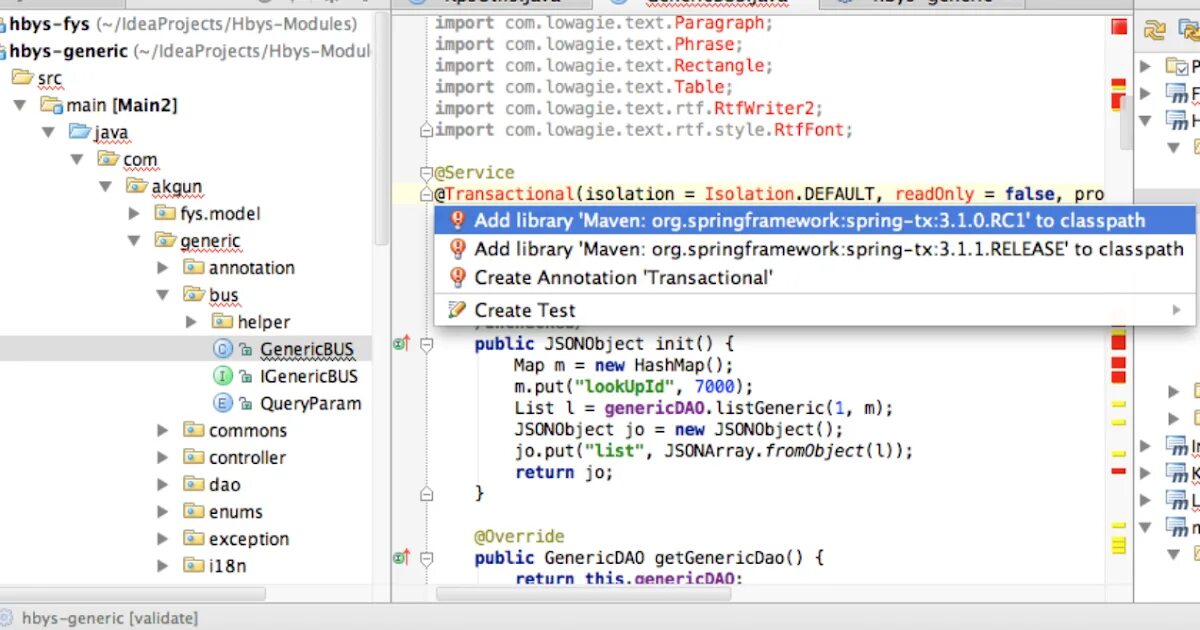Viewport: 1200px width, 630px height.
Task: Choose Add library spring-tx:3.1.1.RELEASE to classpath
Action: click(815, 249)
